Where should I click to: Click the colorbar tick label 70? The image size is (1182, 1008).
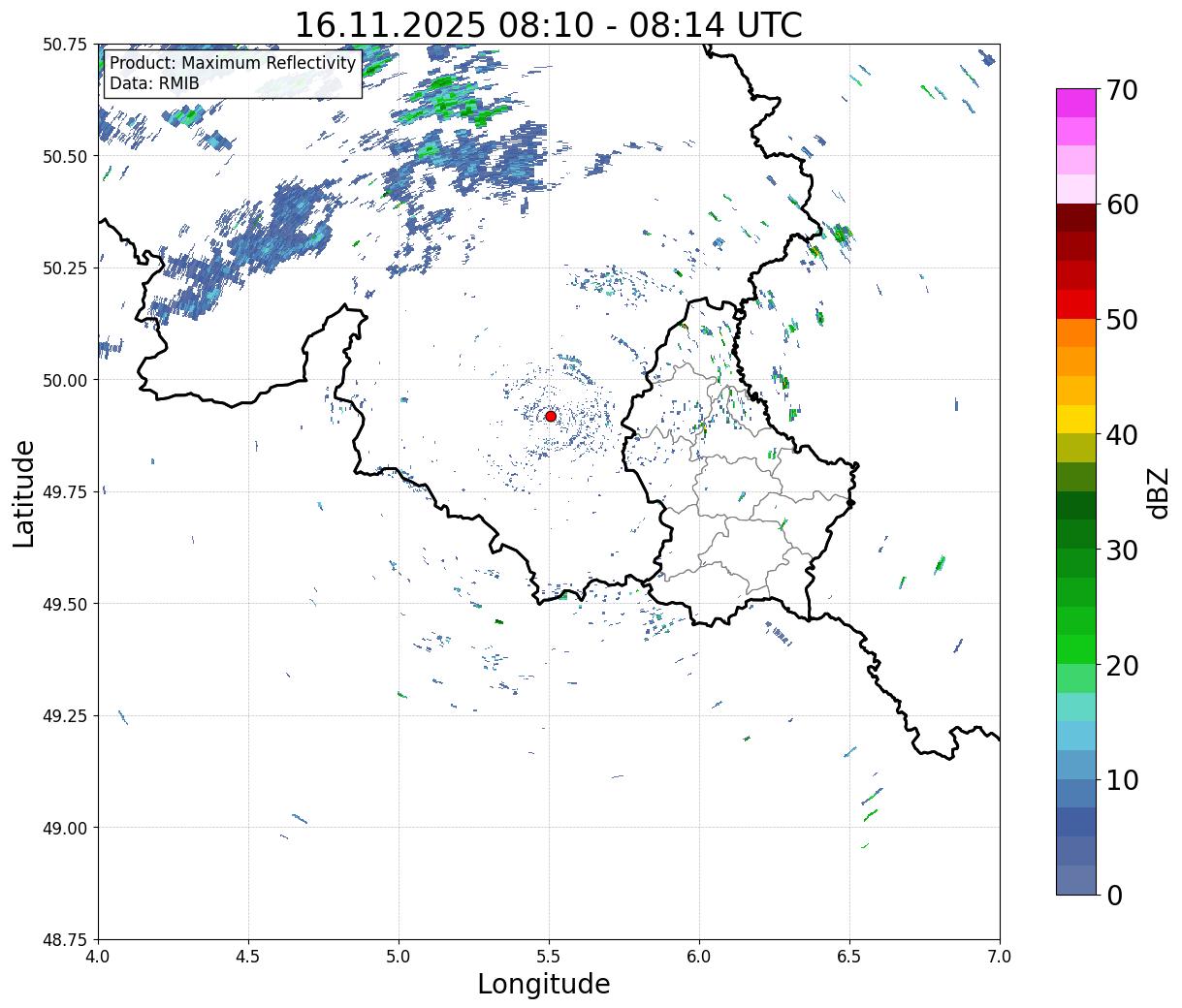point(1121,89)
